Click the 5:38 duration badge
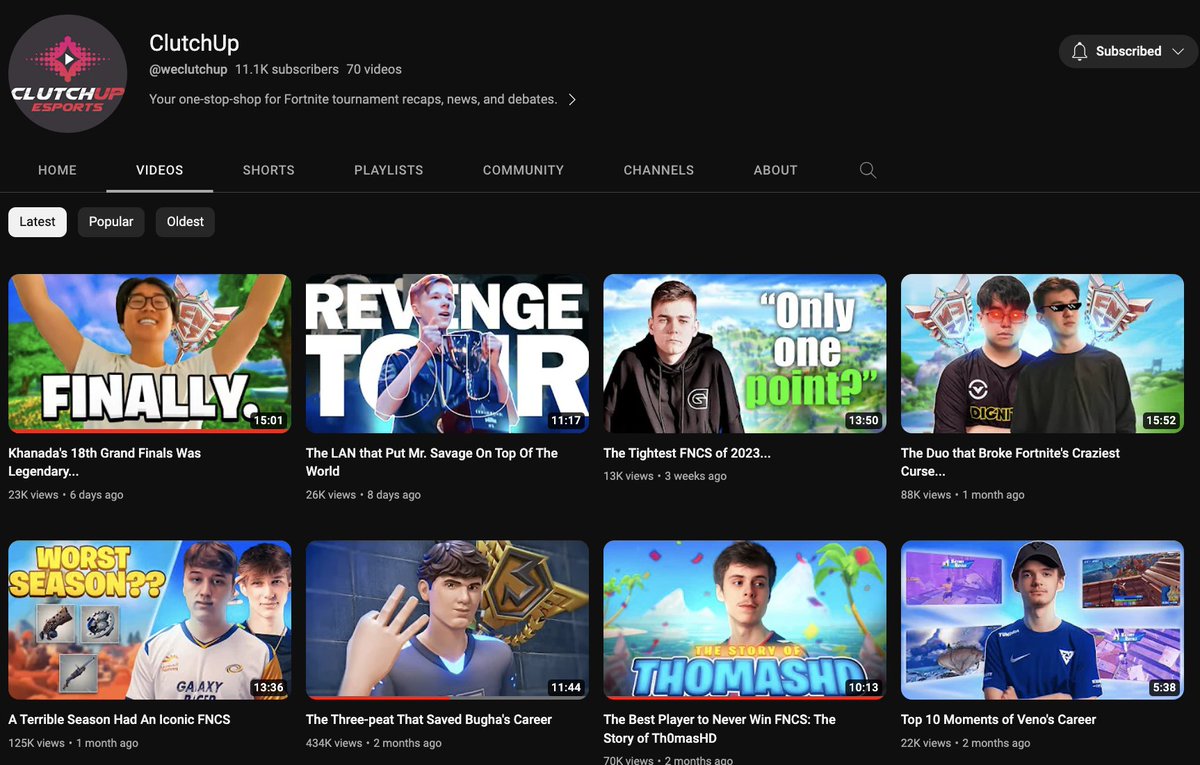This screenshot has height=765, width=1200. point(1164,687)
